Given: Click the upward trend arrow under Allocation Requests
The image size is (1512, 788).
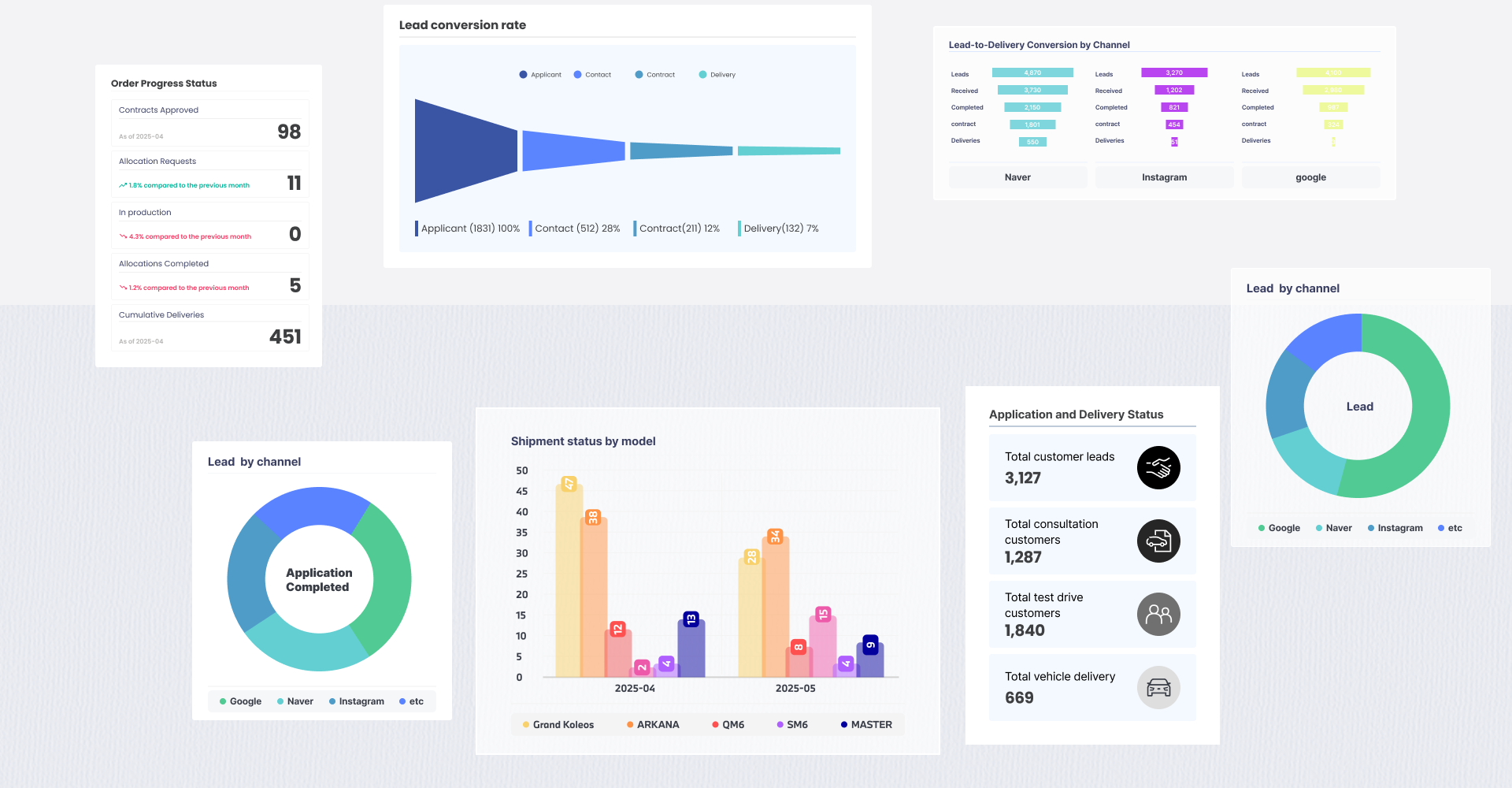Looking at the screenshot, I should pos(123,185).
